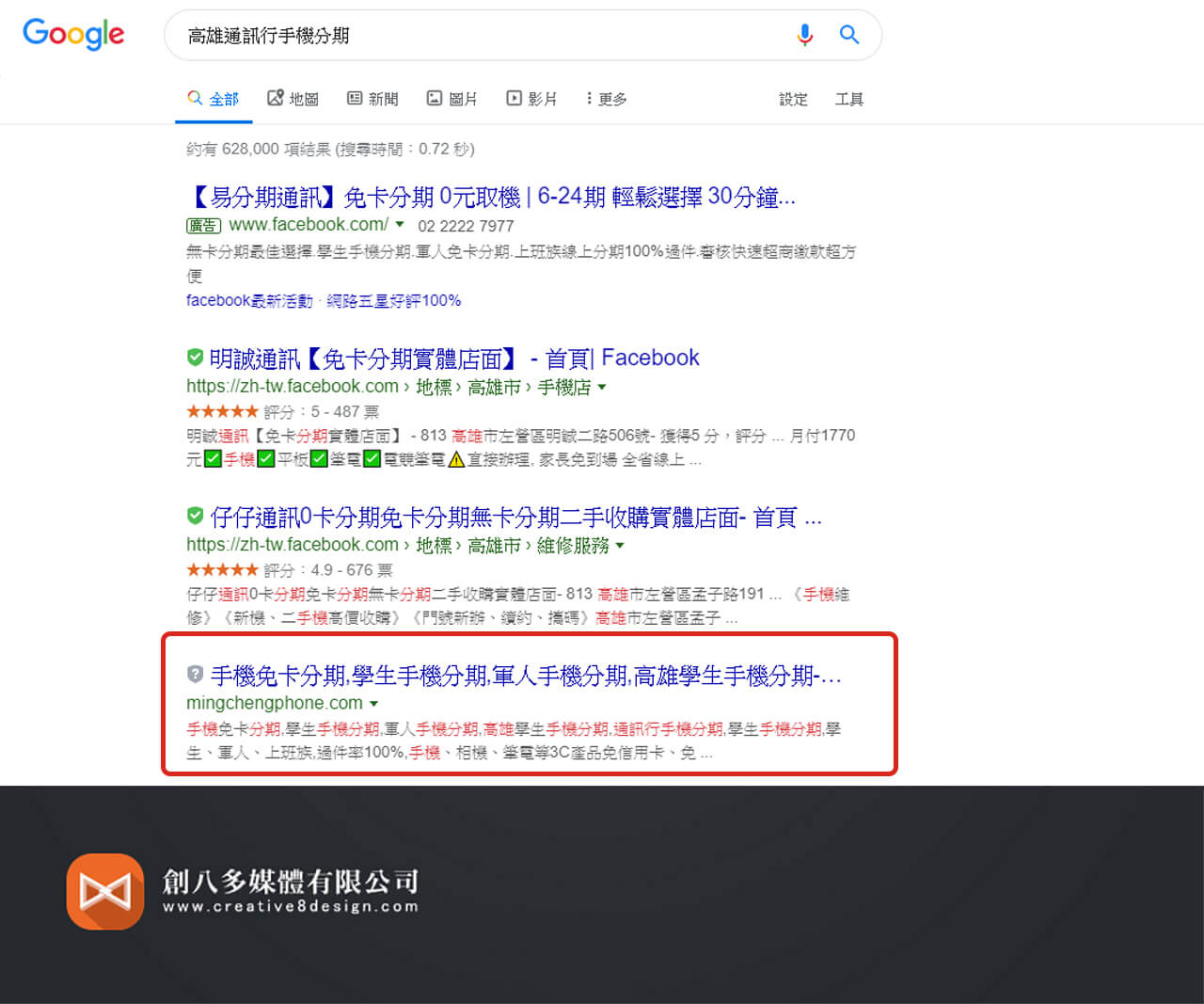The height and width of the screenshot is (1004, 1204).
Task: Click green shield icon beside 仔仔通訊
Action: tap(195, 516)
